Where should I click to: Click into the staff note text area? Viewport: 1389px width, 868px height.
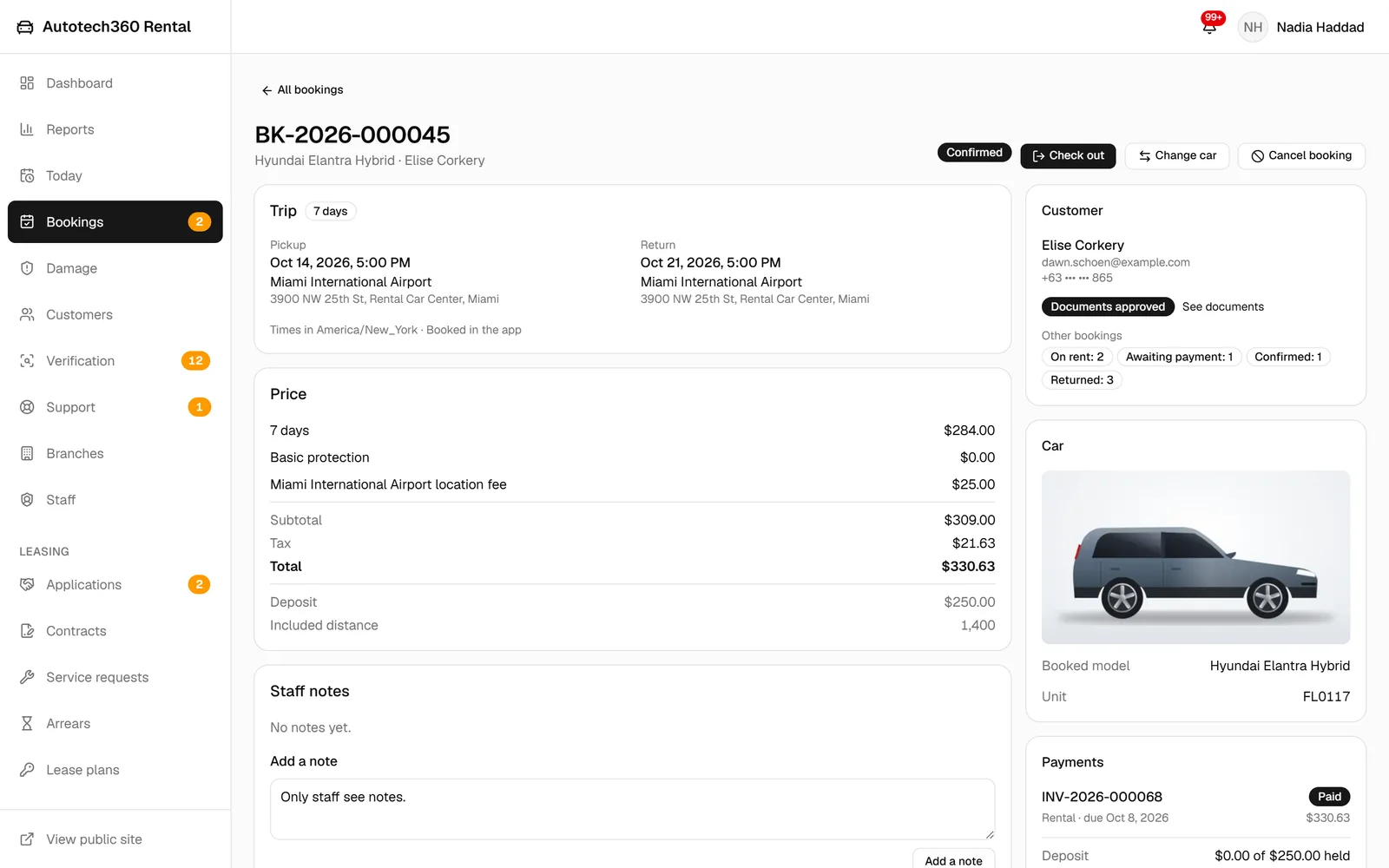point(633,809)
